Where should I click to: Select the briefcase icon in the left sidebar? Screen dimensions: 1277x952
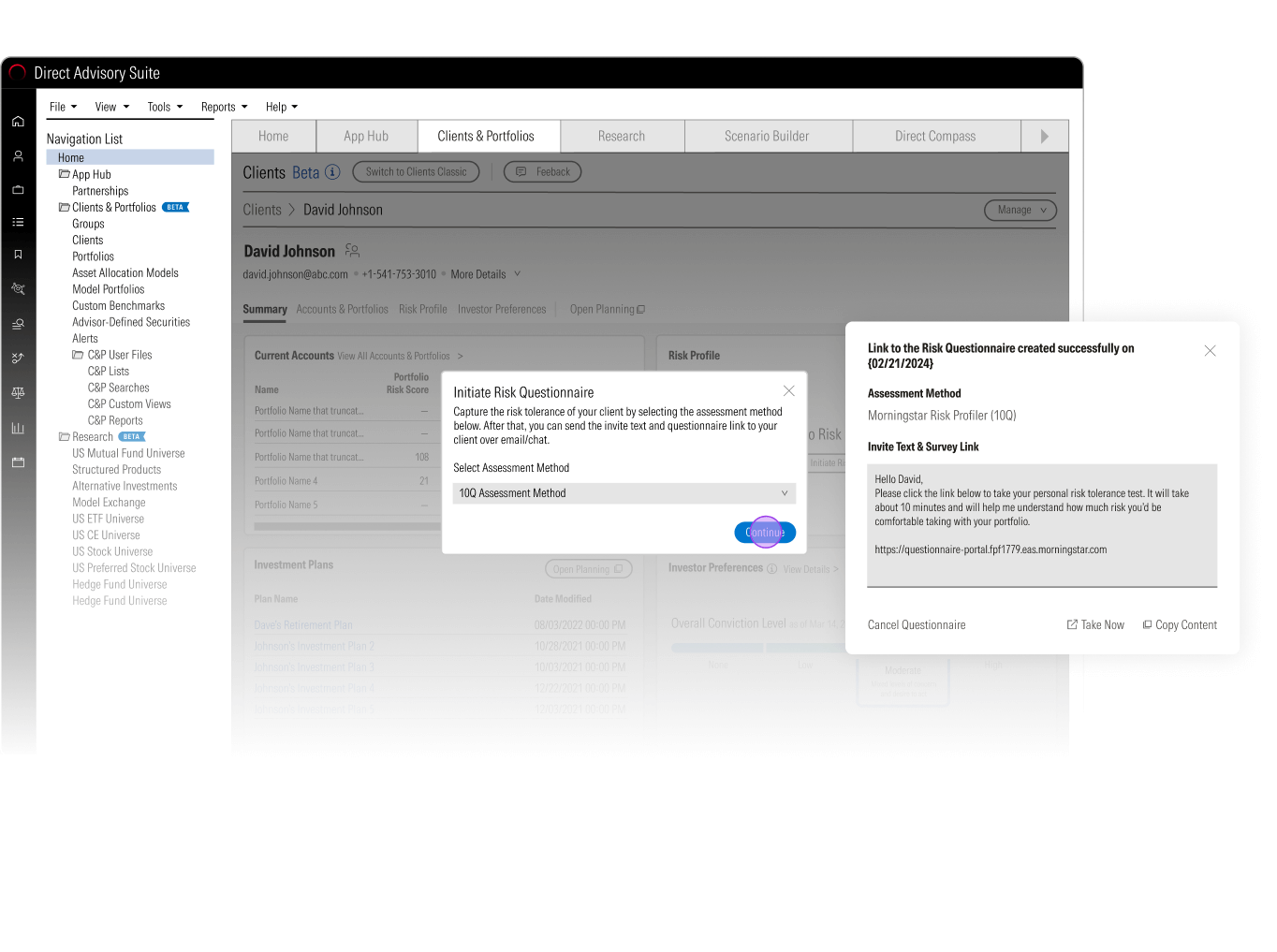point(18,190)
